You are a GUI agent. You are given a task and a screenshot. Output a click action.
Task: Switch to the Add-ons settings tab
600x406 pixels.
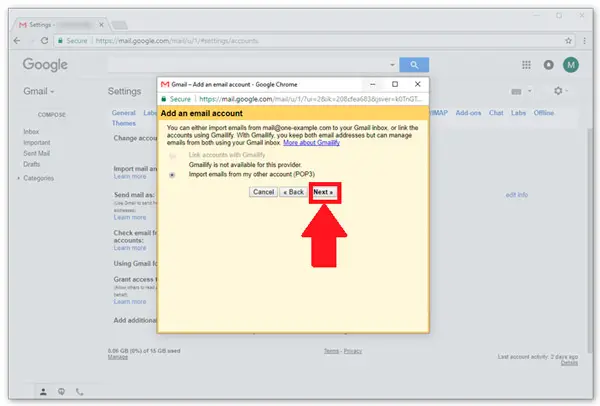[x=468, y=113]
